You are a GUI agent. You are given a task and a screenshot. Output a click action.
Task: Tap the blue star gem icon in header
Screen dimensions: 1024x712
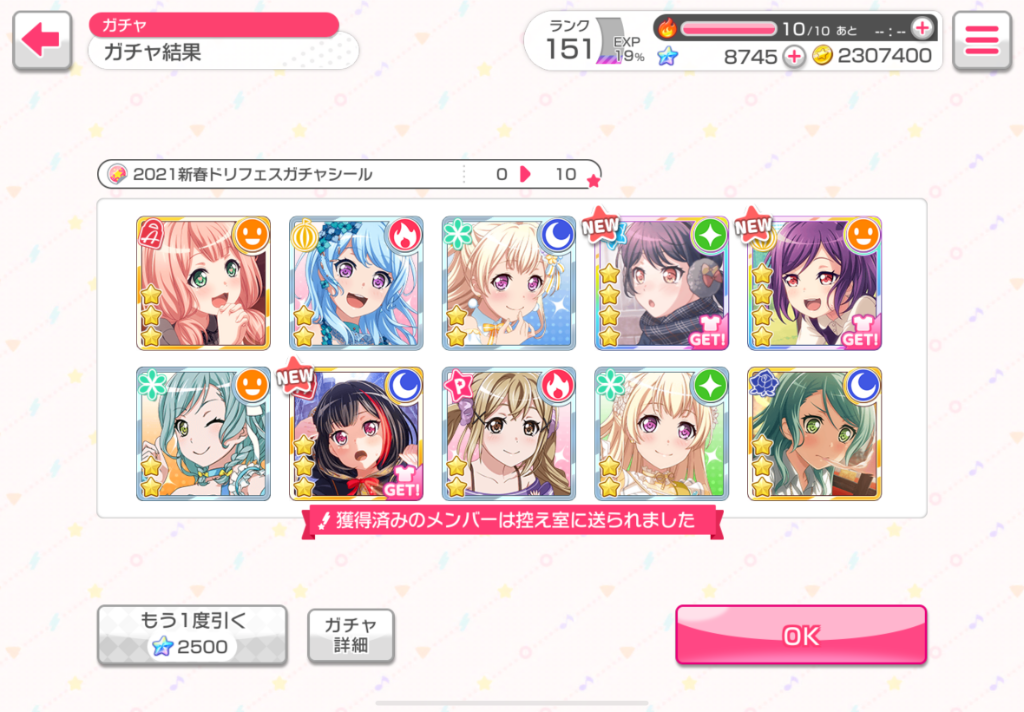point(667,56)
